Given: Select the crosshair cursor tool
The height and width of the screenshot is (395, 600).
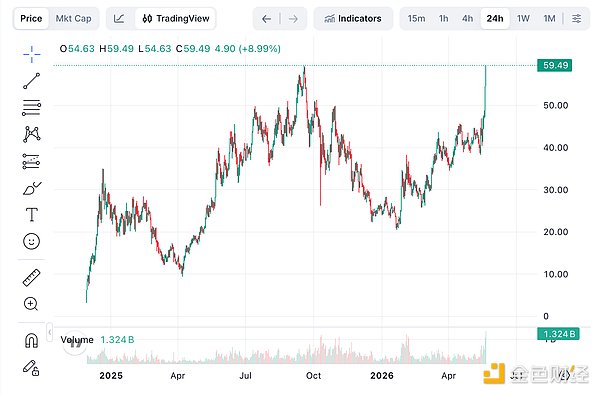Looking at the screenshot, I should [x=31, y=54].
